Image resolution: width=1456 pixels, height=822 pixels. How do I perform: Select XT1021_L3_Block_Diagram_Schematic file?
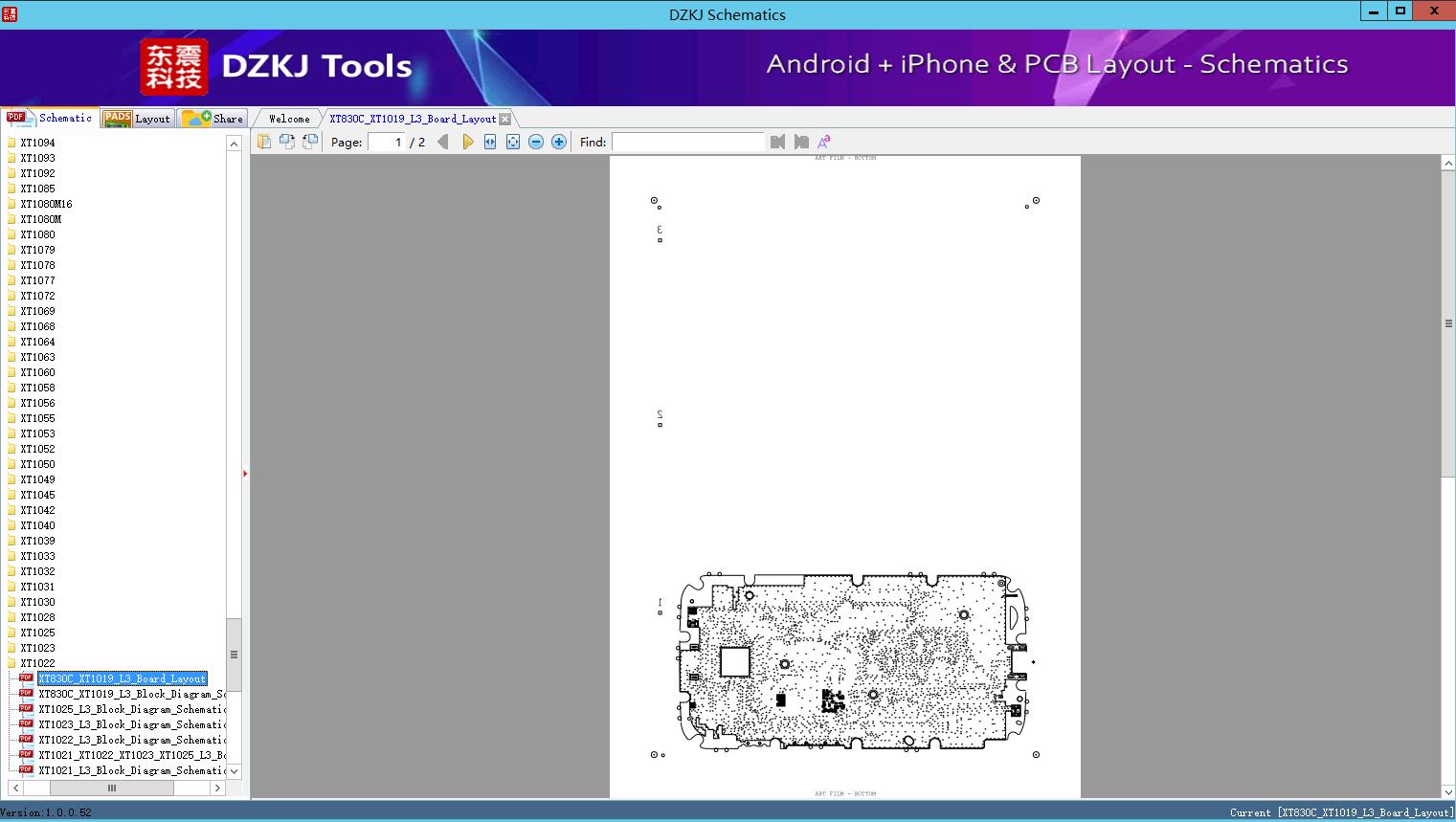132,770
